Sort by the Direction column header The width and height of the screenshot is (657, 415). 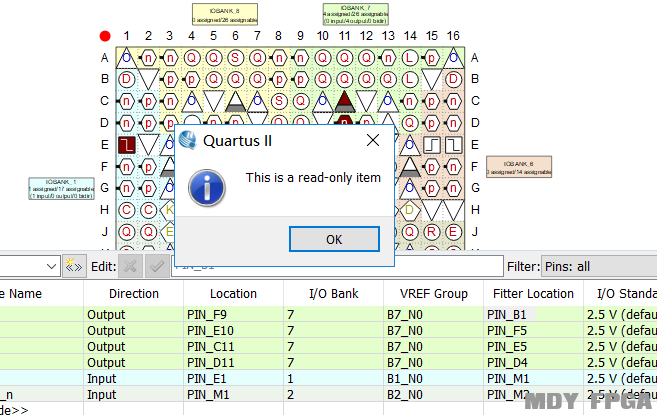click(x=133, y=294)
